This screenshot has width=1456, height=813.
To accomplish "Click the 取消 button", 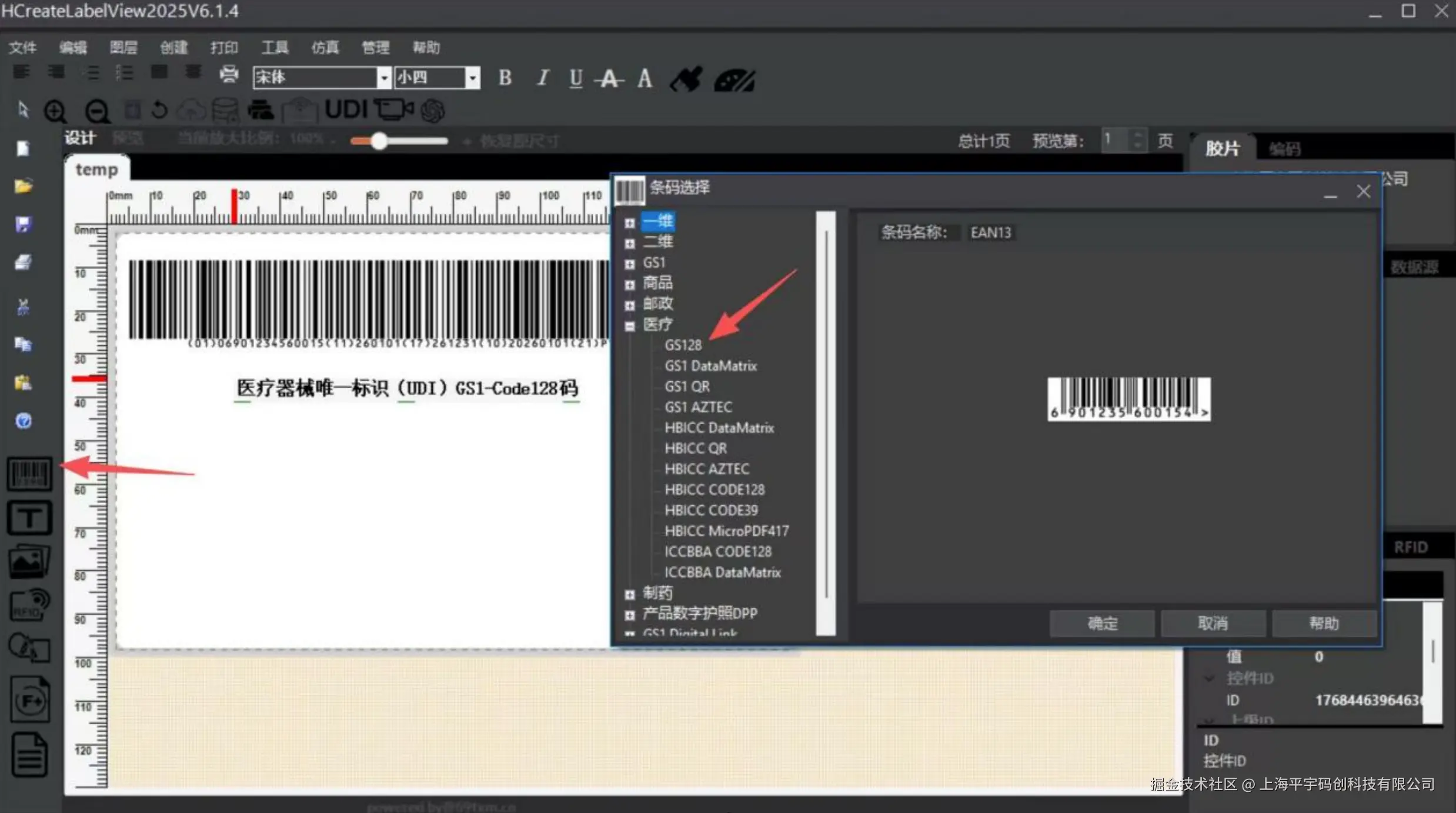I will [x=1213, y=623].
